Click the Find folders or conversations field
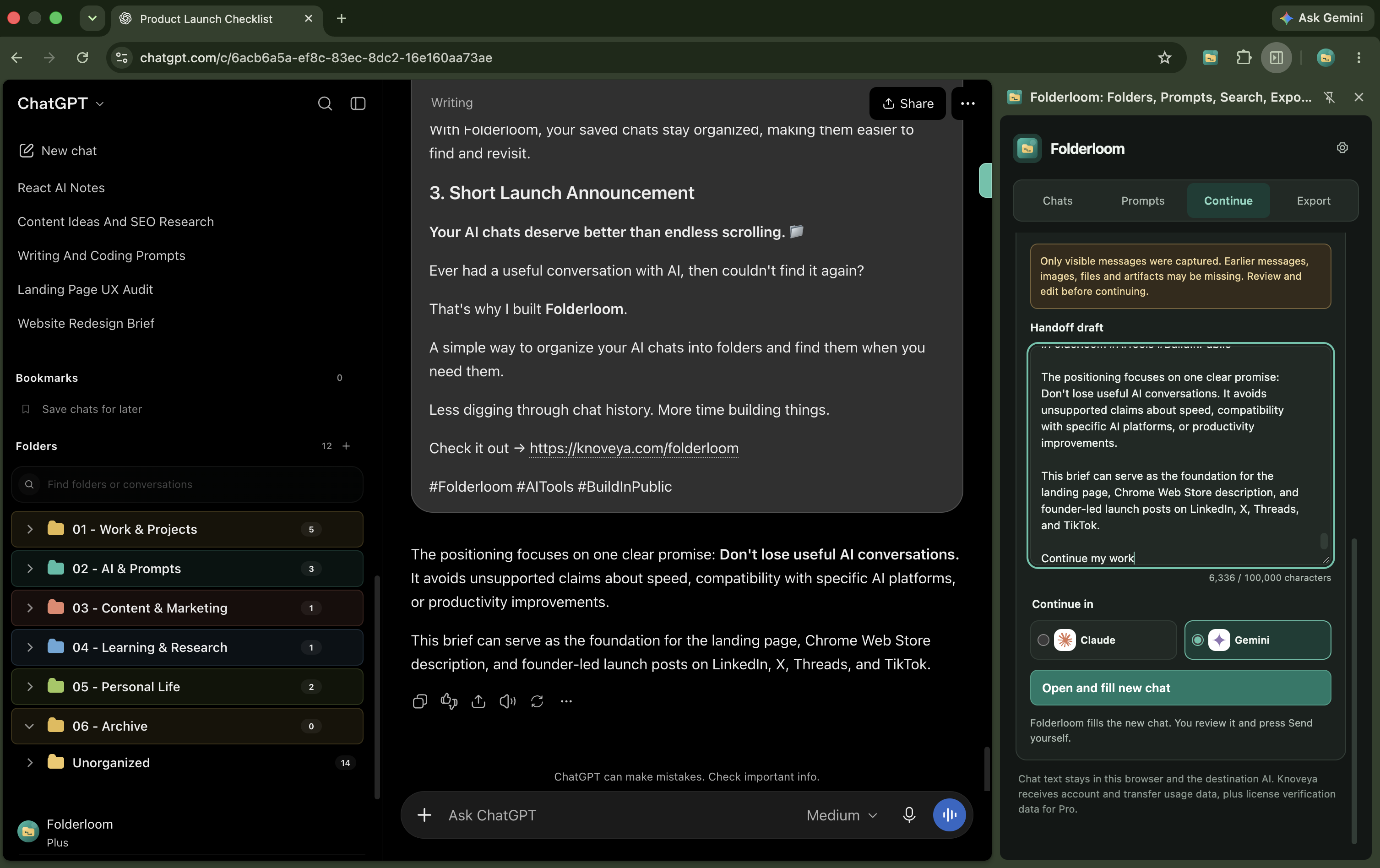The height and width of the screenshot is (868, 1380). tap(187, 484)
